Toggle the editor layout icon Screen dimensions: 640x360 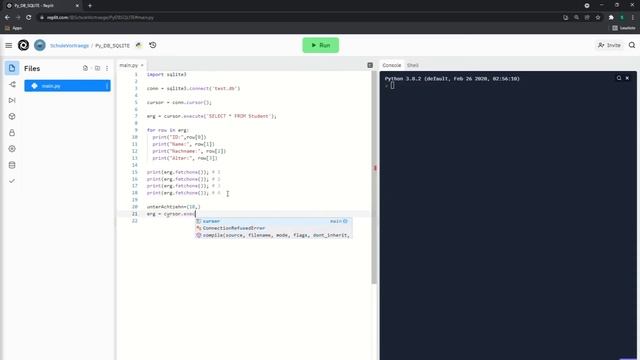point(370,65)
